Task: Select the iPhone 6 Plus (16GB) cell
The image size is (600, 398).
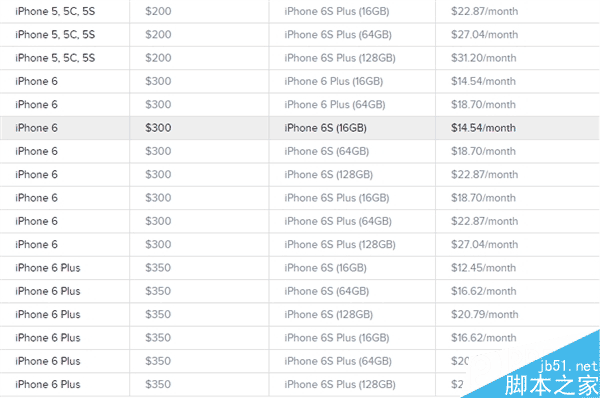Action: [333, 81]
